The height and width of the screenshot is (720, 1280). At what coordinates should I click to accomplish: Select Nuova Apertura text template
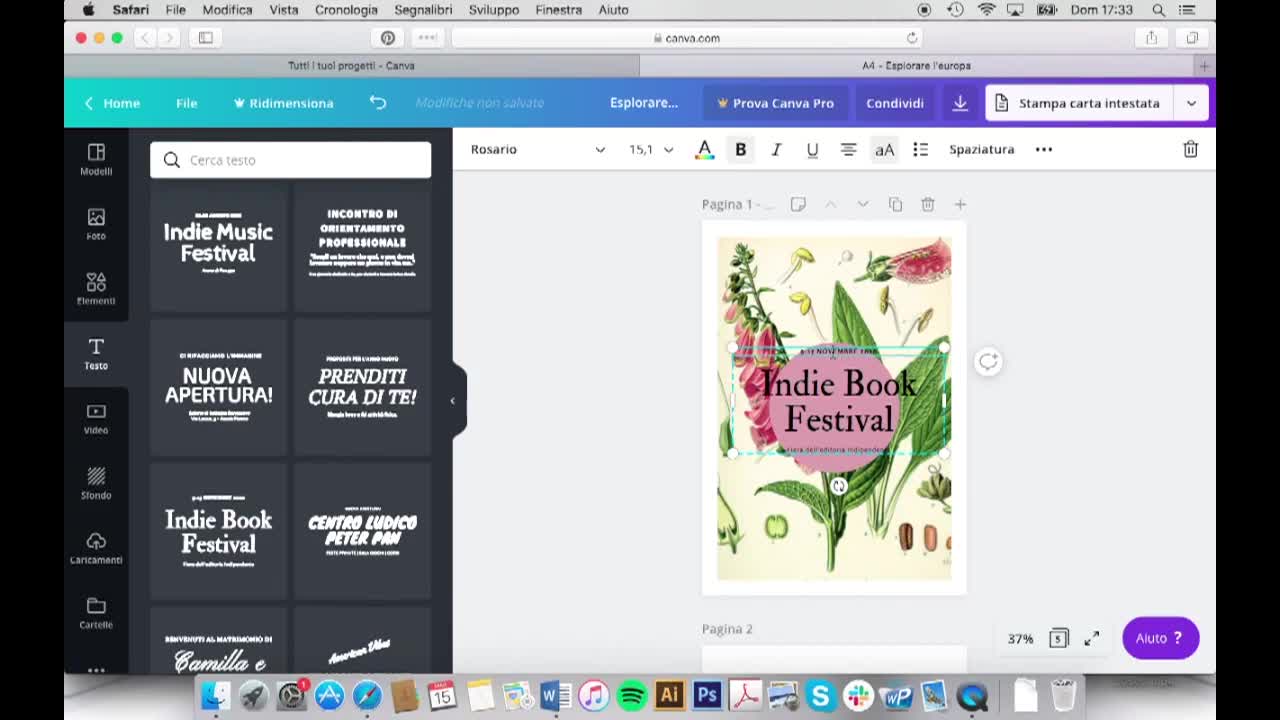tap(218, 386)
